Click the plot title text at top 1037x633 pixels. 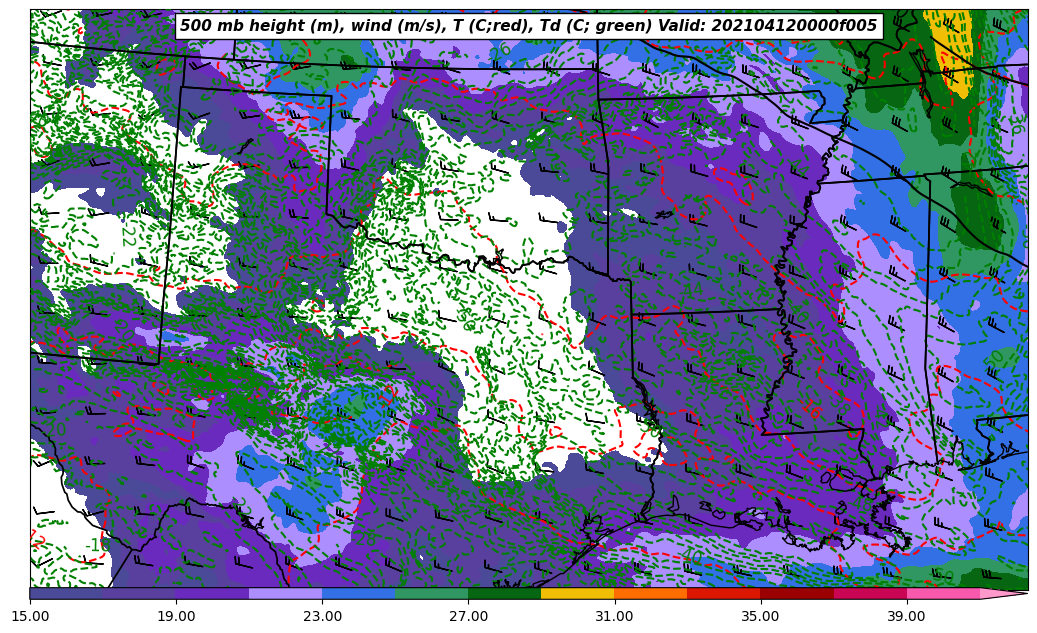pyautogui.click(x=528, y=26)
